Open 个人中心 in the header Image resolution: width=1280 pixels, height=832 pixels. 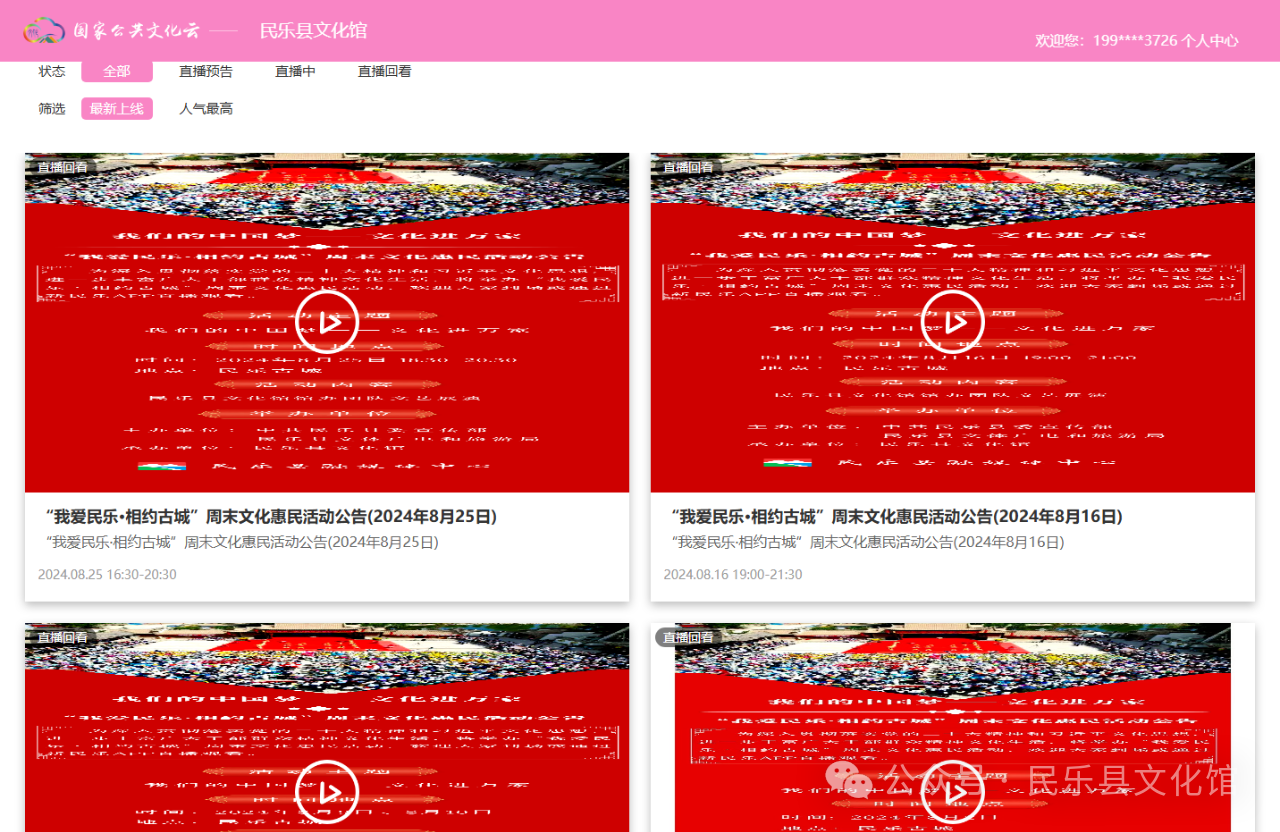click(1210, 41)
